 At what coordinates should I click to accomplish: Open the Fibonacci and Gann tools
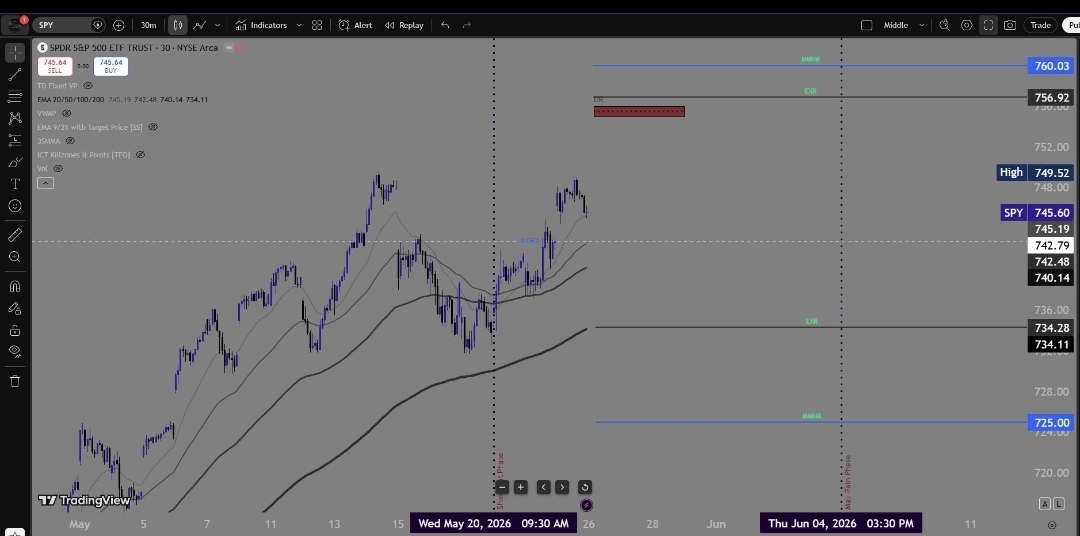pos(14,96)
